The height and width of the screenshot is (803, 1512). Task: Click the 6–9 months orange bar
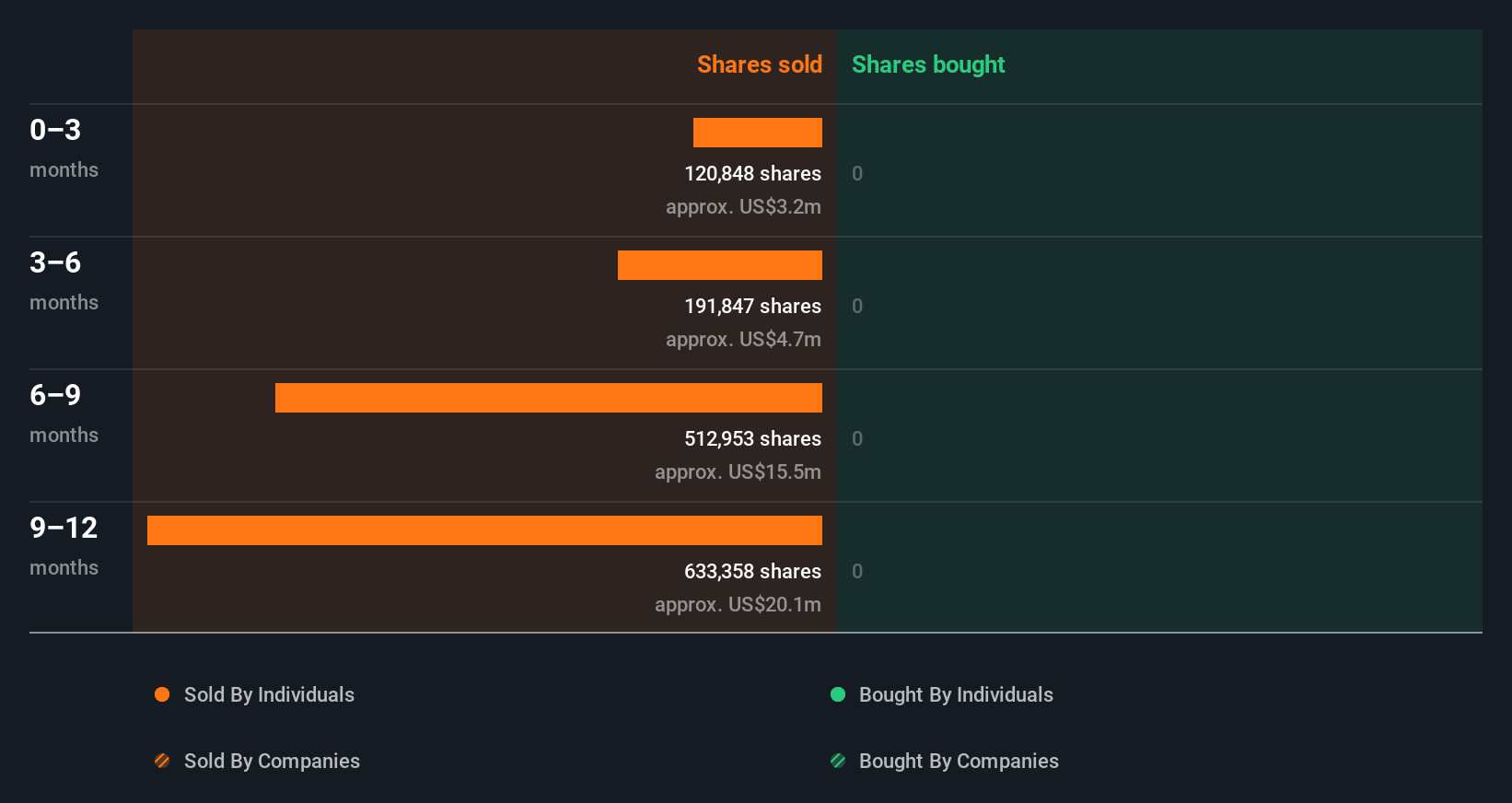(x=549, y=398)
